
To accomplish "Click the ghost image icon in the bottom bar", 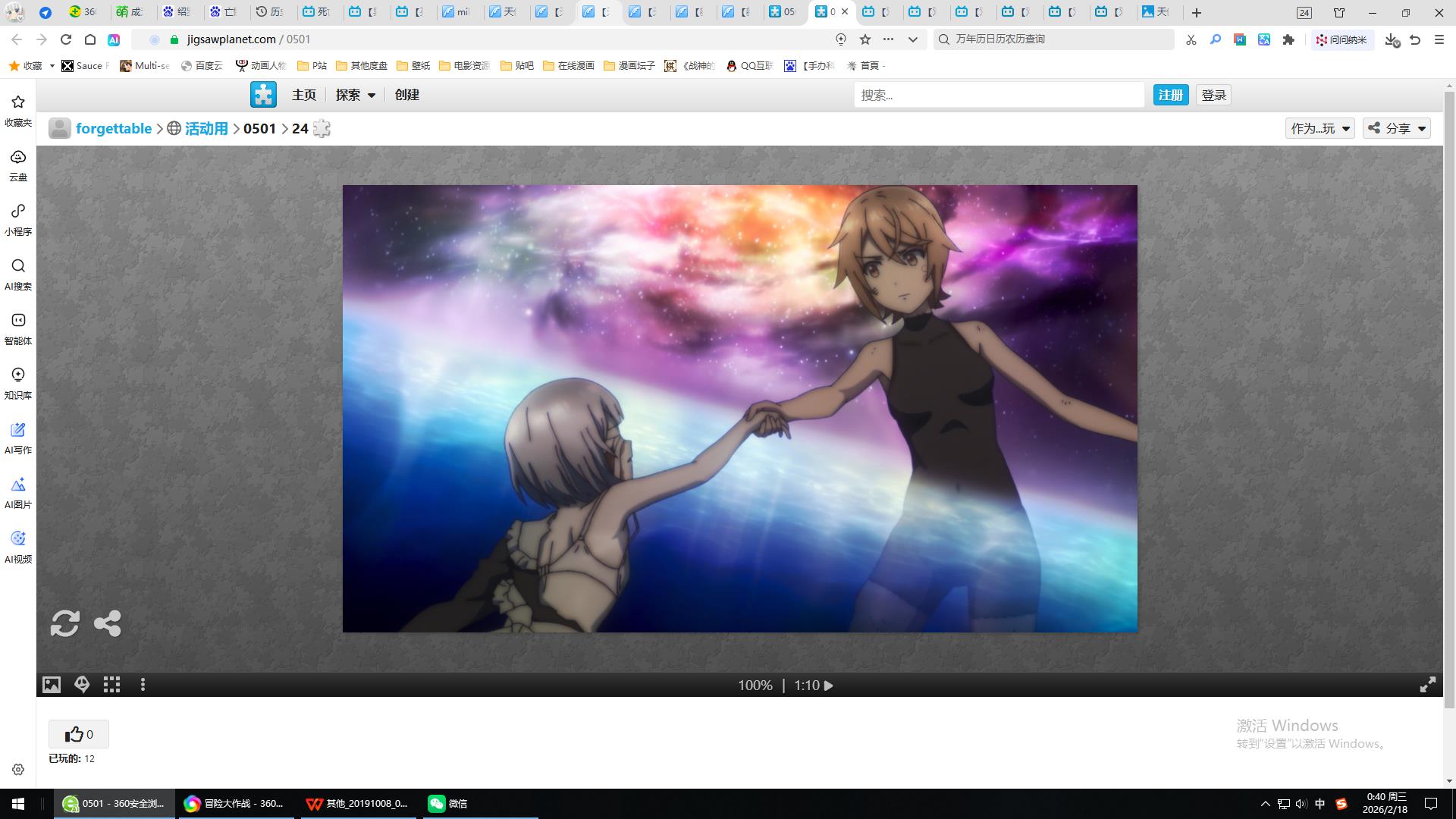I will 82,685.
